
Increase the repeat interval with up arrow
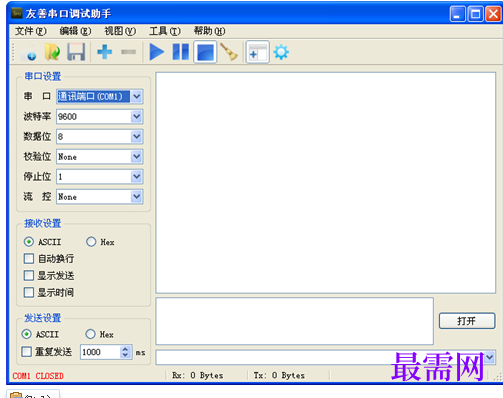[x=125, y=349]
